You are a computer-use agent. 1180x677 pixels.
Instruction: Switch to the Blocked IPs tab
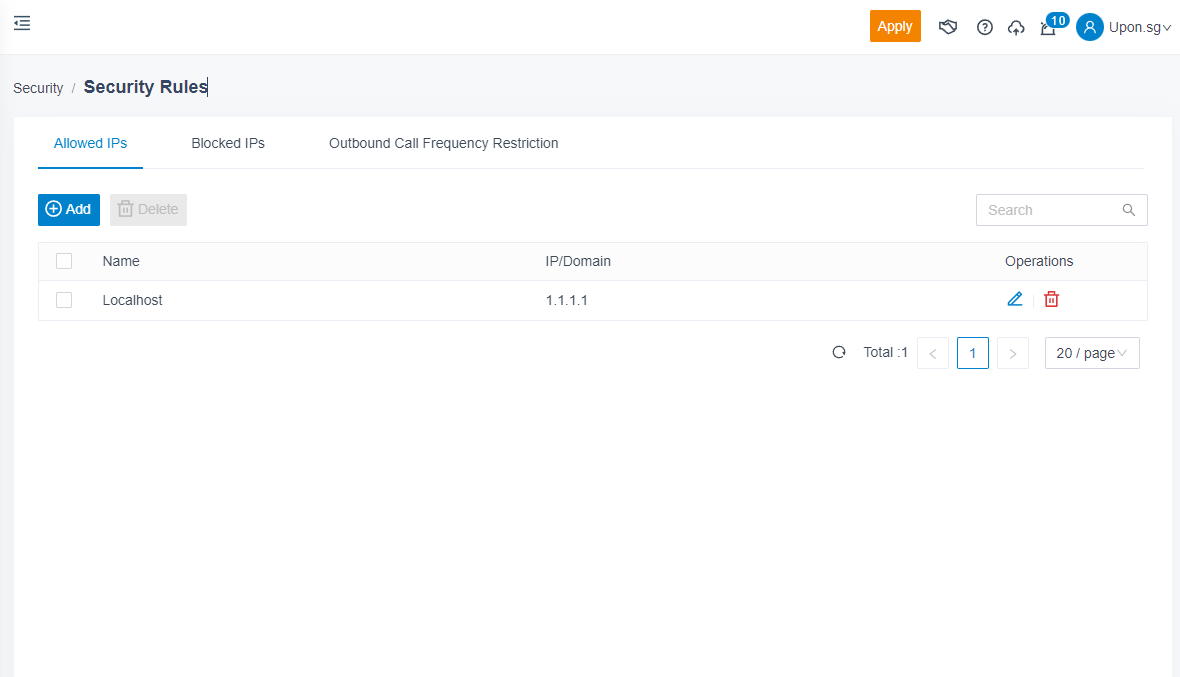coord(228,143)
